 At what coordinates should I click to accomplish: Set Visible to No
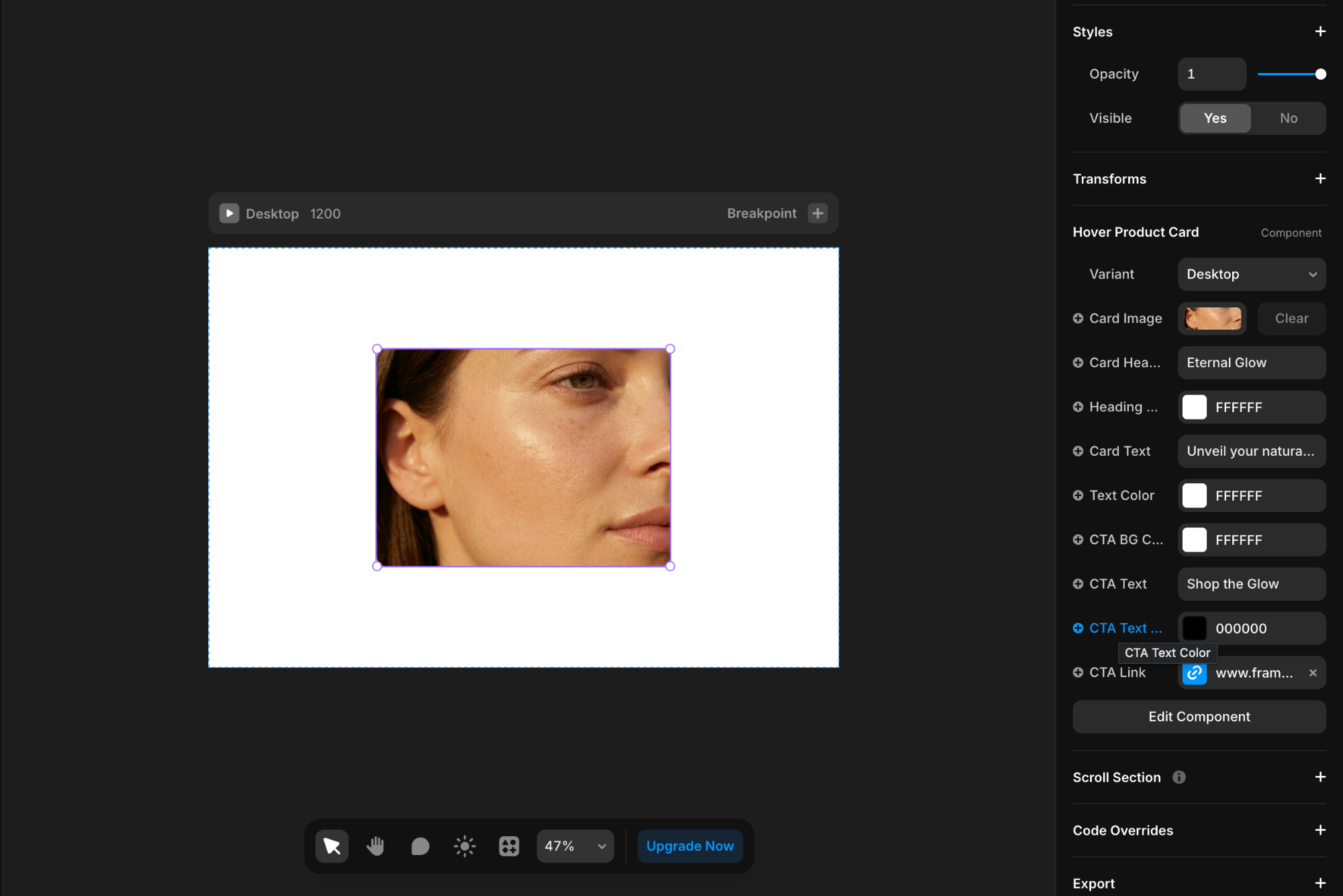pos(1288,118)
